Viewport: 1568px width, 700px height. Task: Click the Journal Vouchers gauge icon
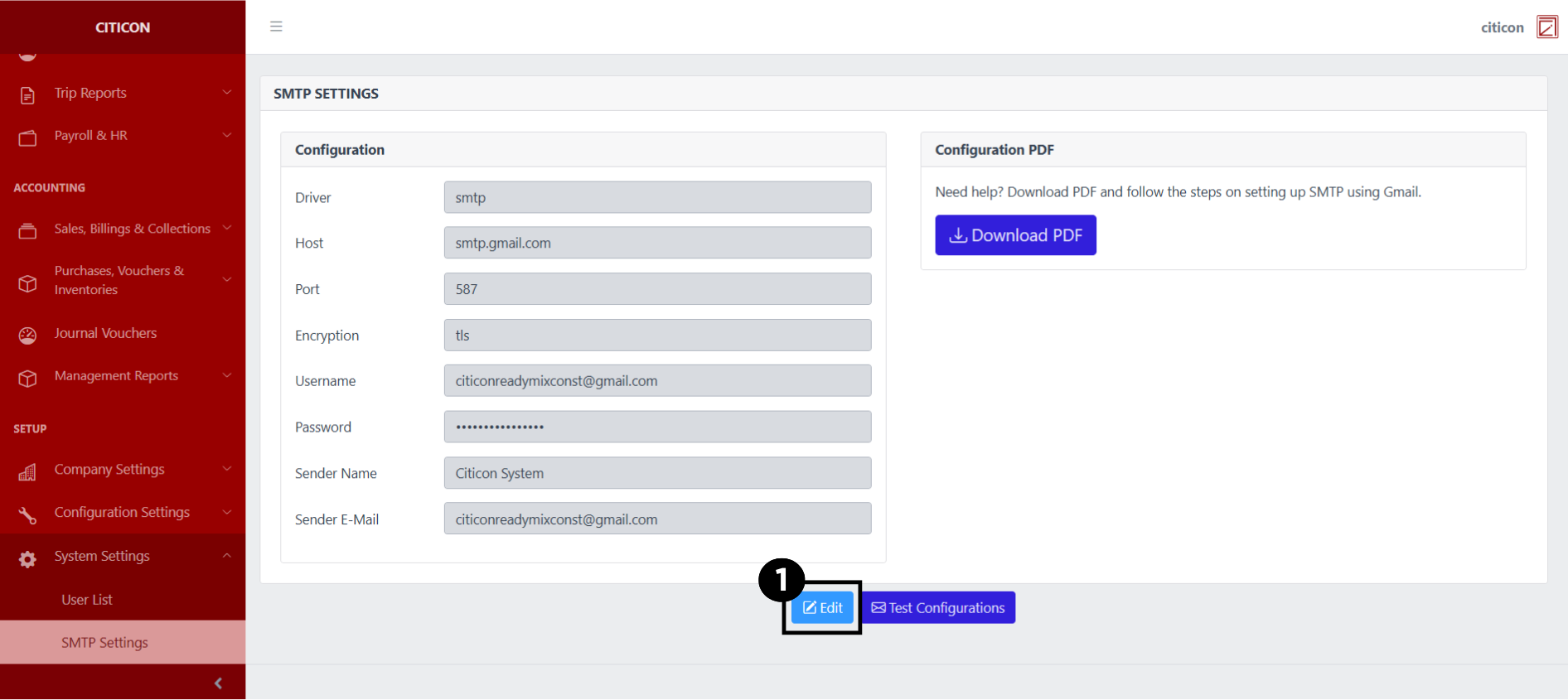(27, 335)
